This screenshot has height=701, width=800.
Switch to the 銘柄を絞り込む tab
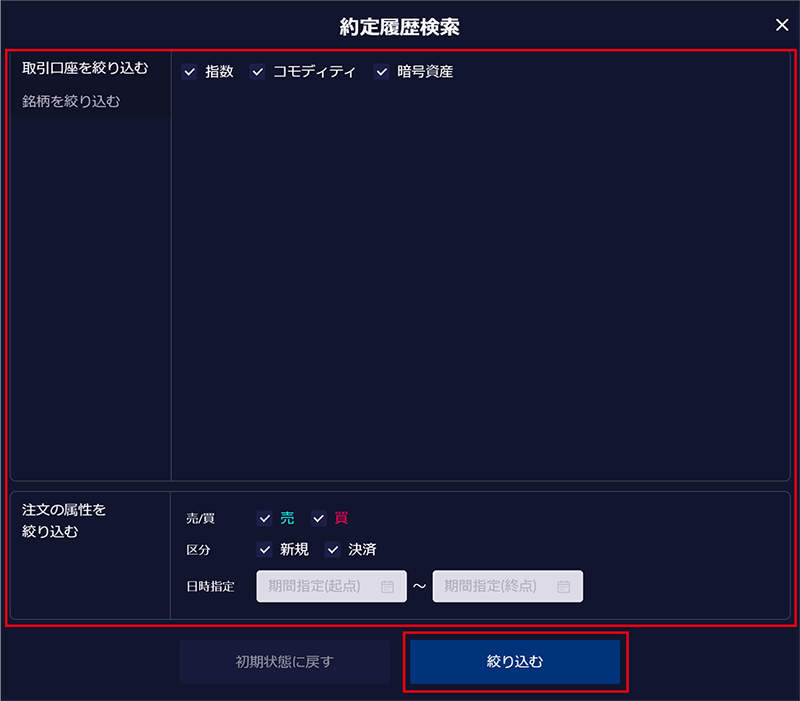[x=70, y=102]
